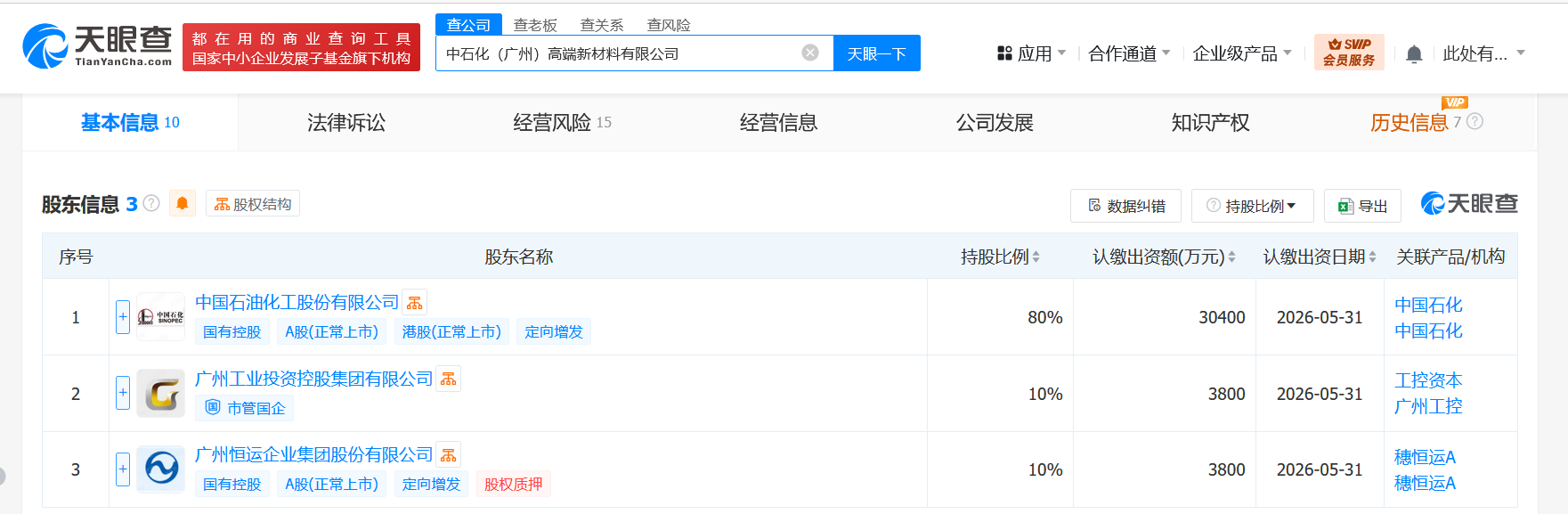Image resolution: width=1568 pixels, height=514 pixels.
Task: Sort by 持股比例 column header
Action: tap(999, 257)
